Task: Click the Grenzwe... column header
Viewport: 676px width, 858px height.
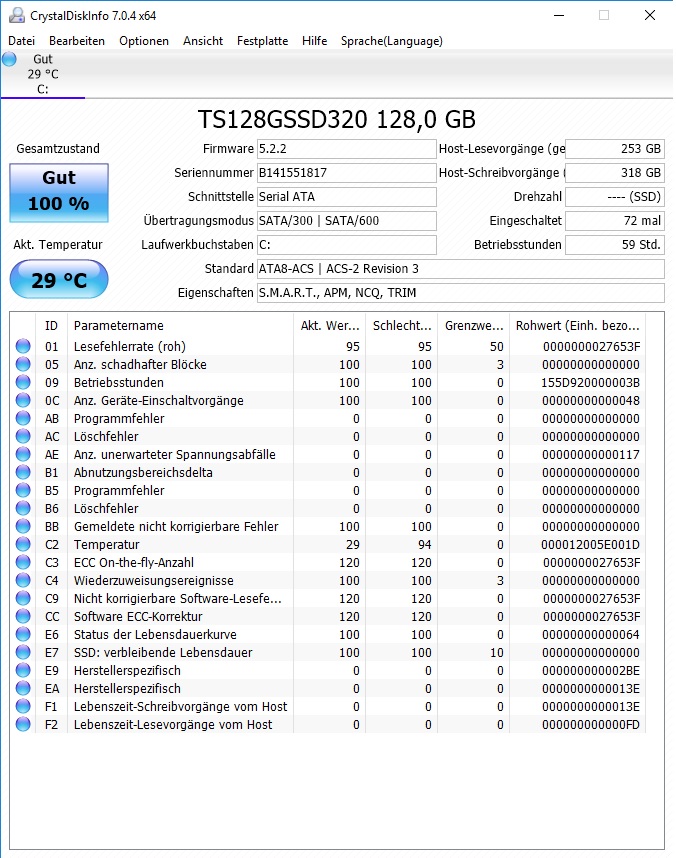Action: 473,326
